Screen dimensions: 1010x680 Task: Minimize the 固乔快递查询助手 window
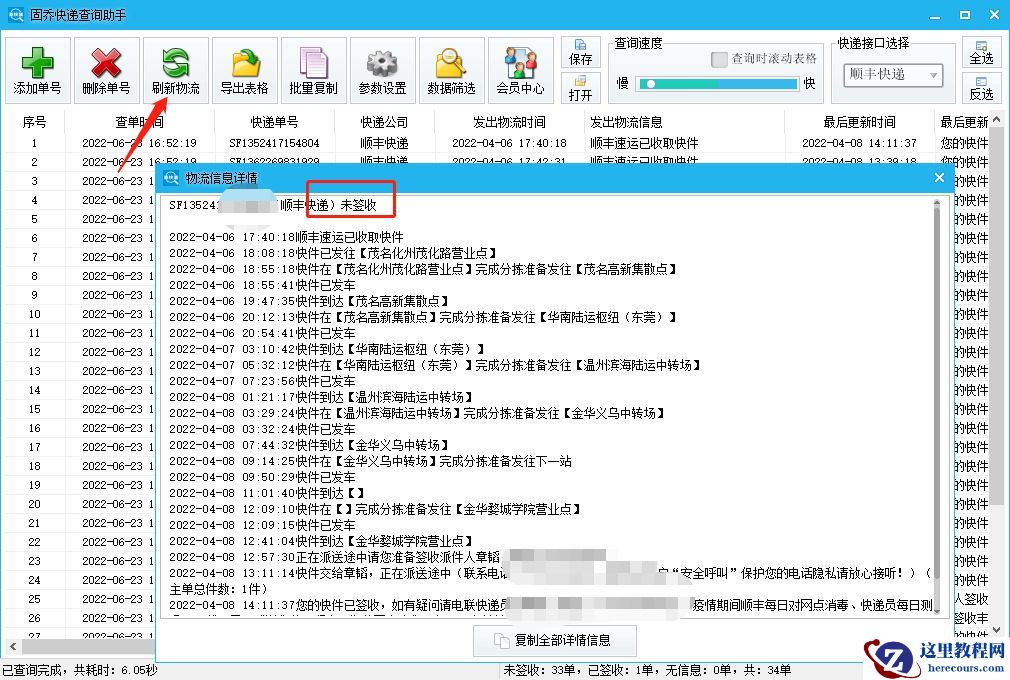click(x=935, y=15)
